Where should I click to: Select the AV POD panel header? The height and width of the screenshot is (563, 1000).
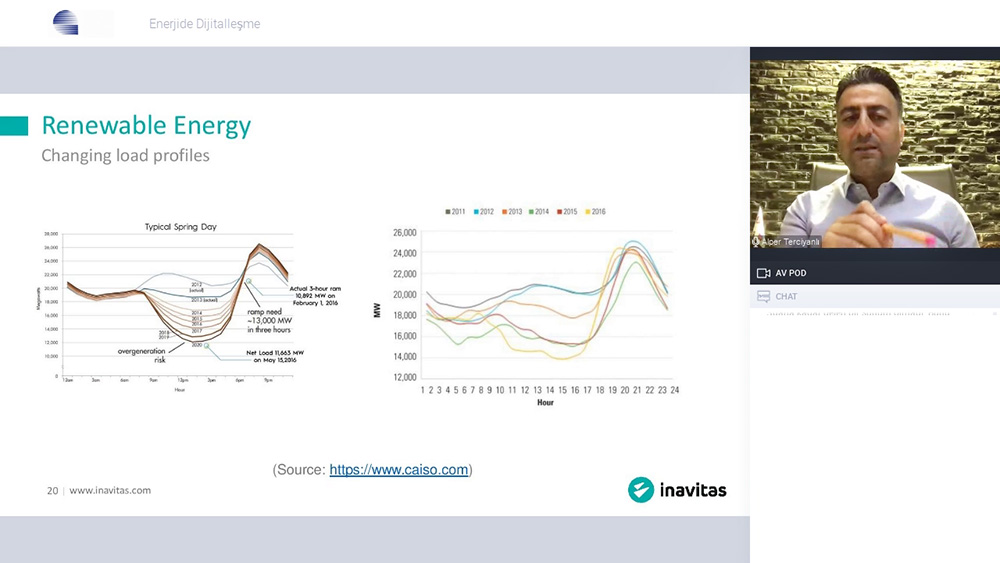pyautogui.click(x=875, y=273)
